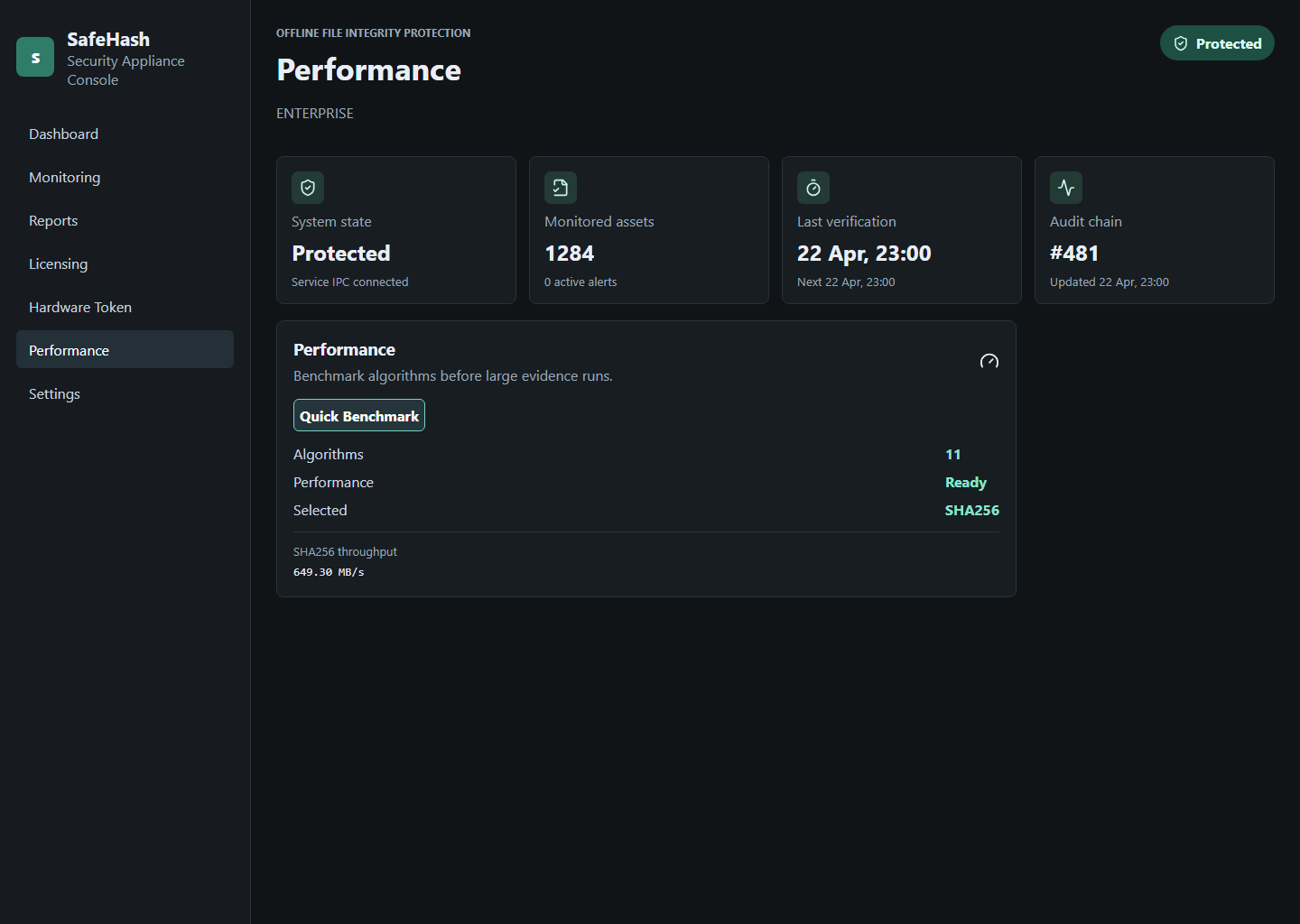The width and height of the screenshot is (1300, 924).
Task: Click the green S avatar in the sidebar
Action: [34, 56]
